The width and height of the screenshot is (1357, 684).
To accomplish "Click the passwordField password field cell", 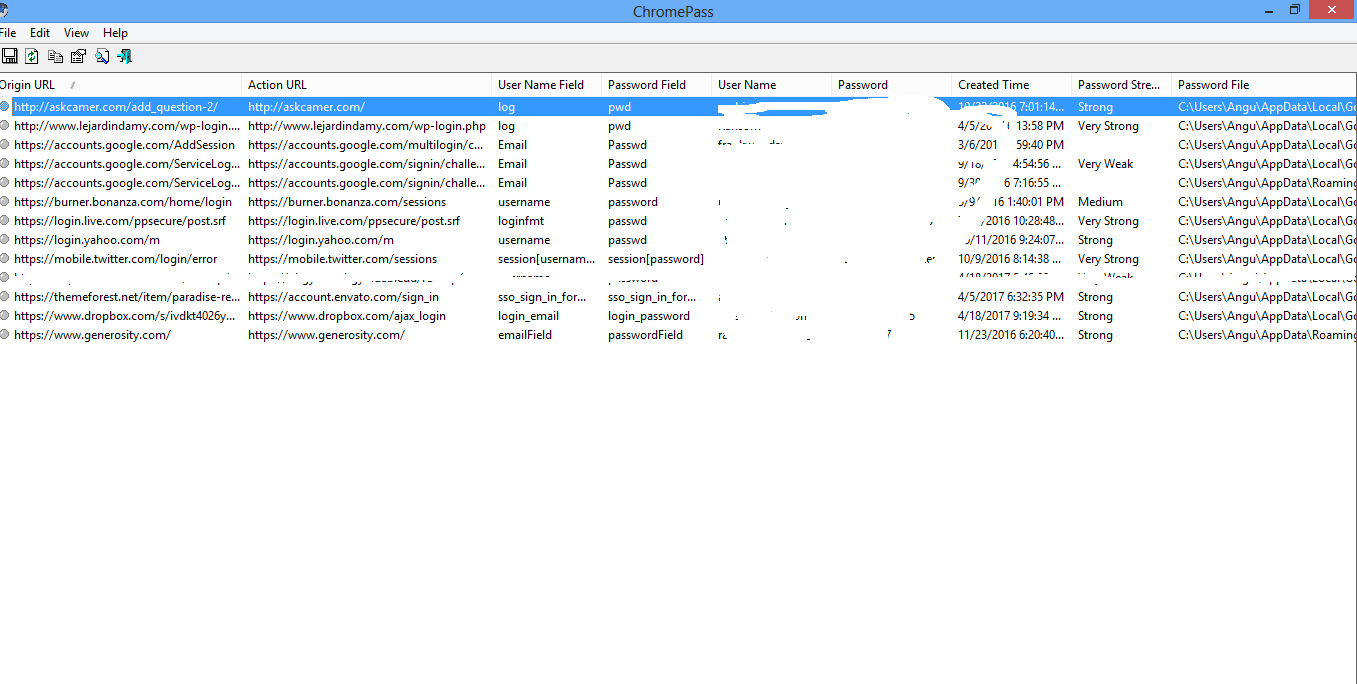I will click(646, 335).
